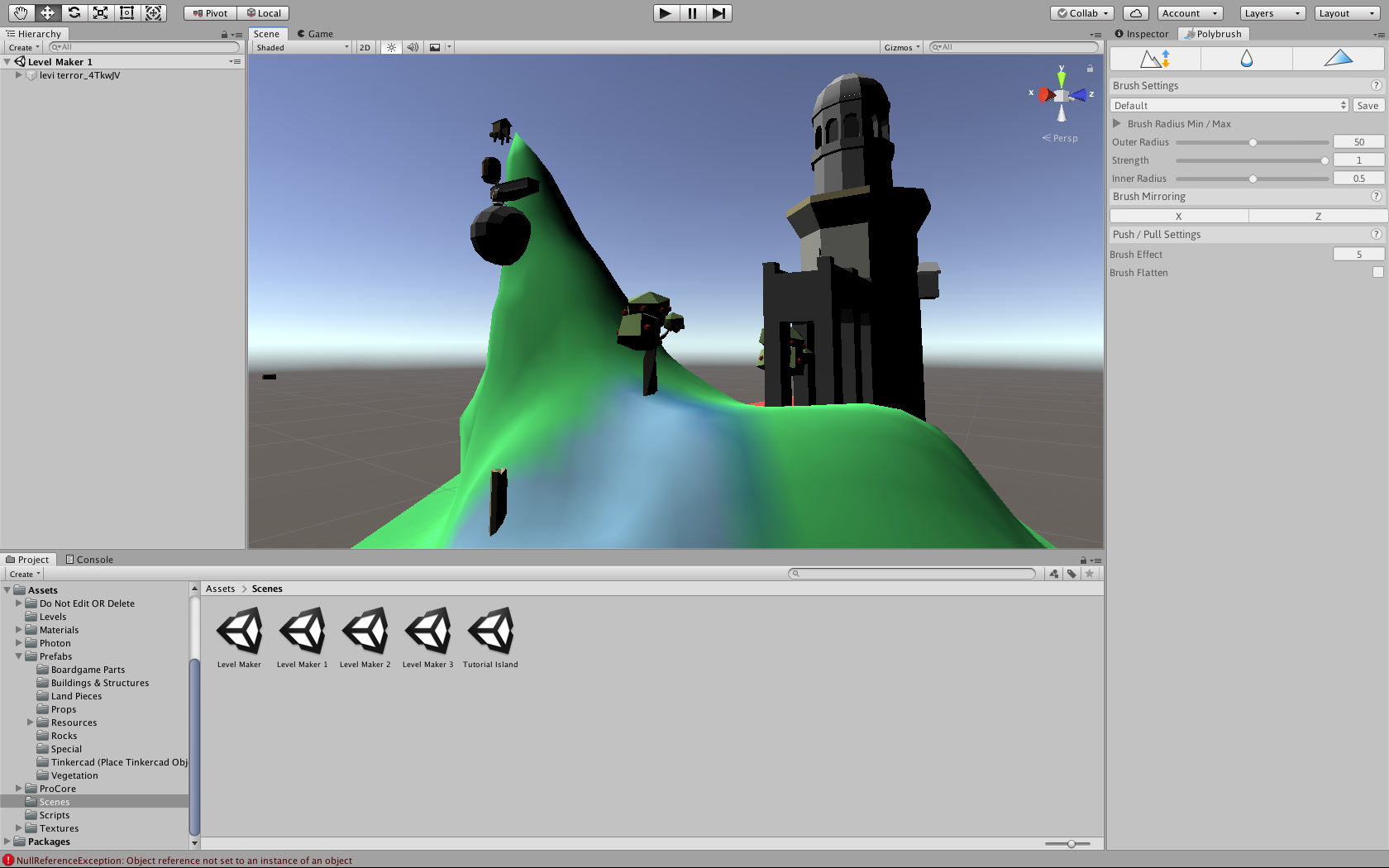Switch to the Inspector tab
Viewport: 1389px width, 868px height.
pos(1142,34)
